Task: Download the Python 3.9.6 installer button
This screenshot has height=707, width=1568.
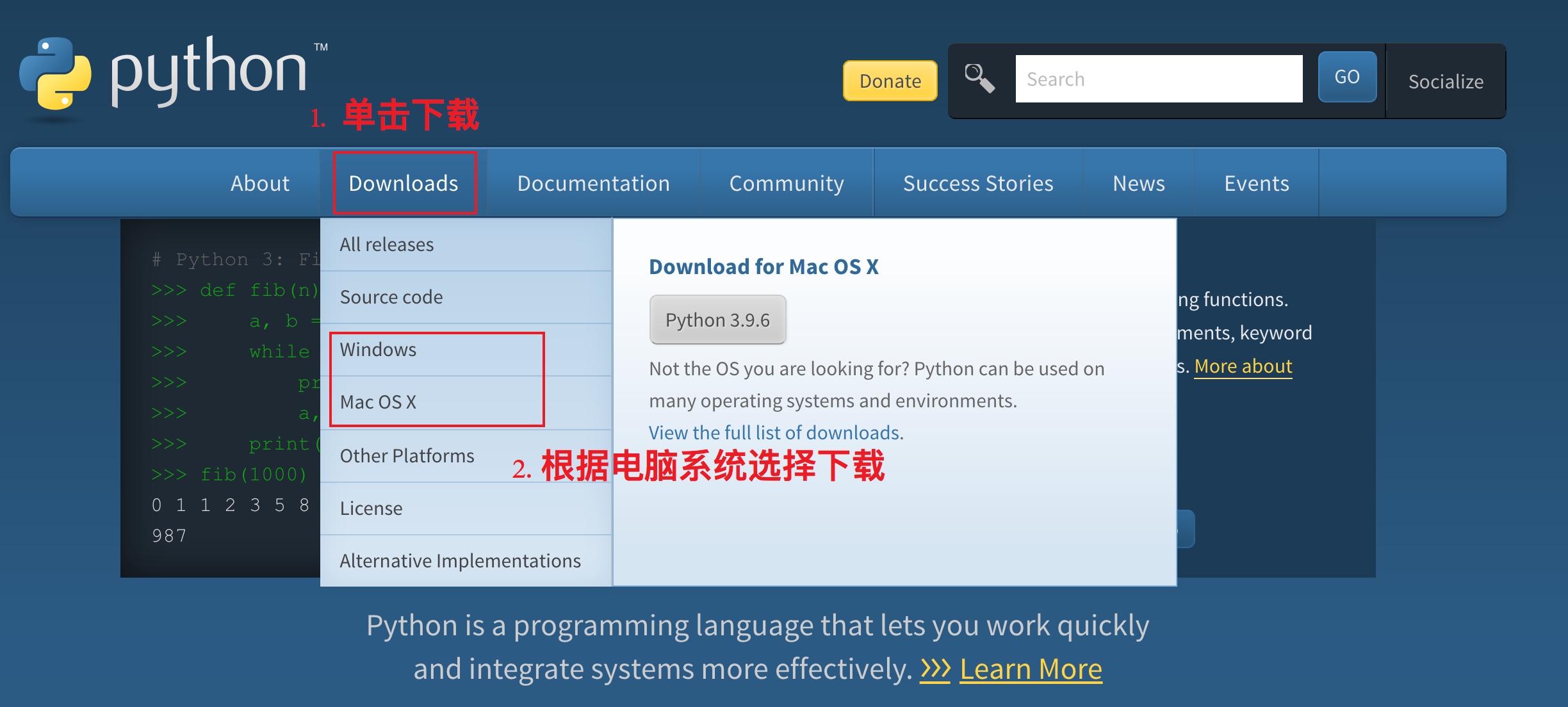Action: coord(717,320)
